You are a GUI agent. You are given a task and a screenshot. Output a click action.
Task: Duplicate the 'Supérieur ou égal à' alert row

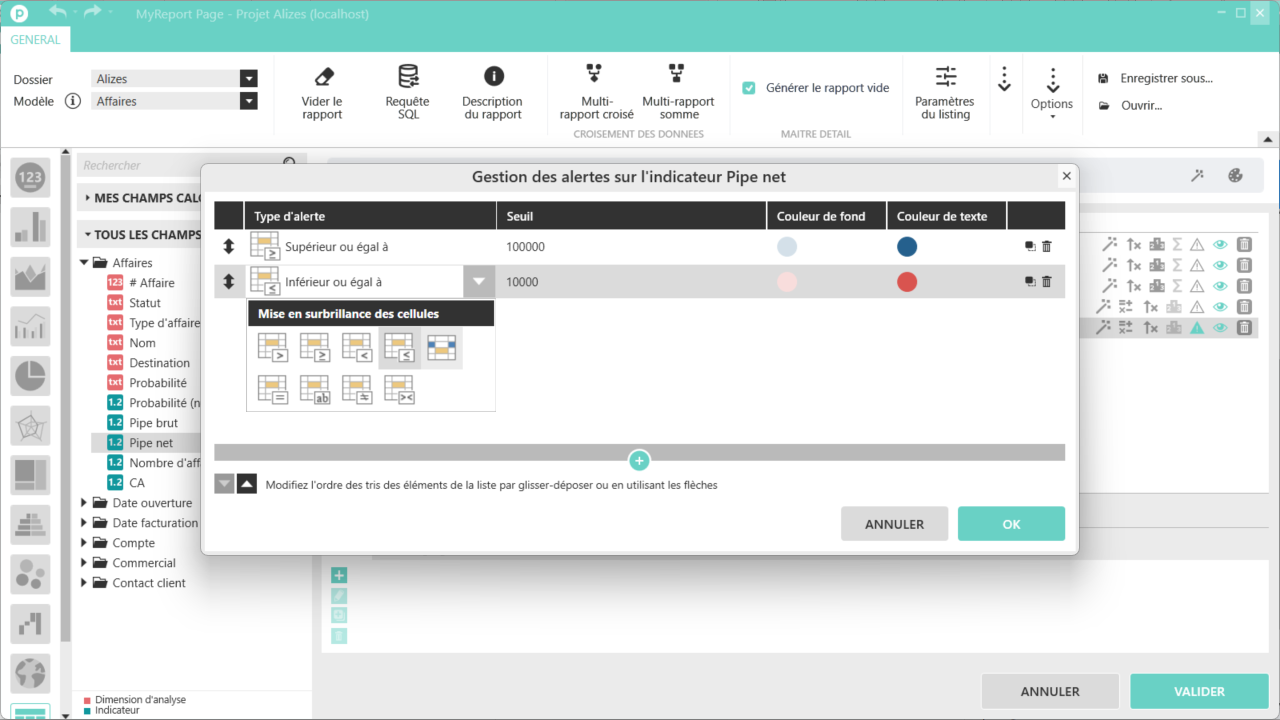(1030, 247)
